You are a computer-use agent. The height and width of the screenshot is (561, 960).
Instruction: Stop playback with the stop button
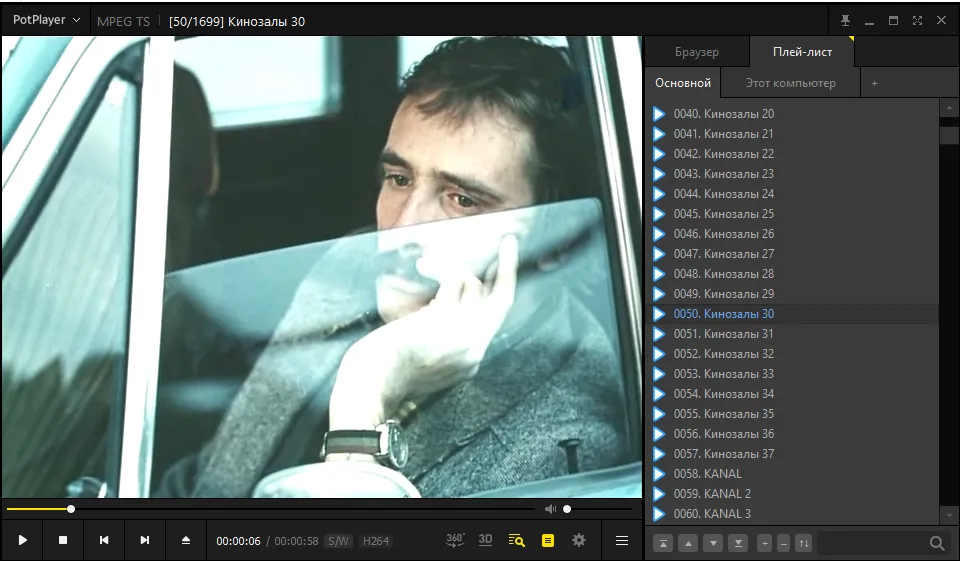point(63,540)
